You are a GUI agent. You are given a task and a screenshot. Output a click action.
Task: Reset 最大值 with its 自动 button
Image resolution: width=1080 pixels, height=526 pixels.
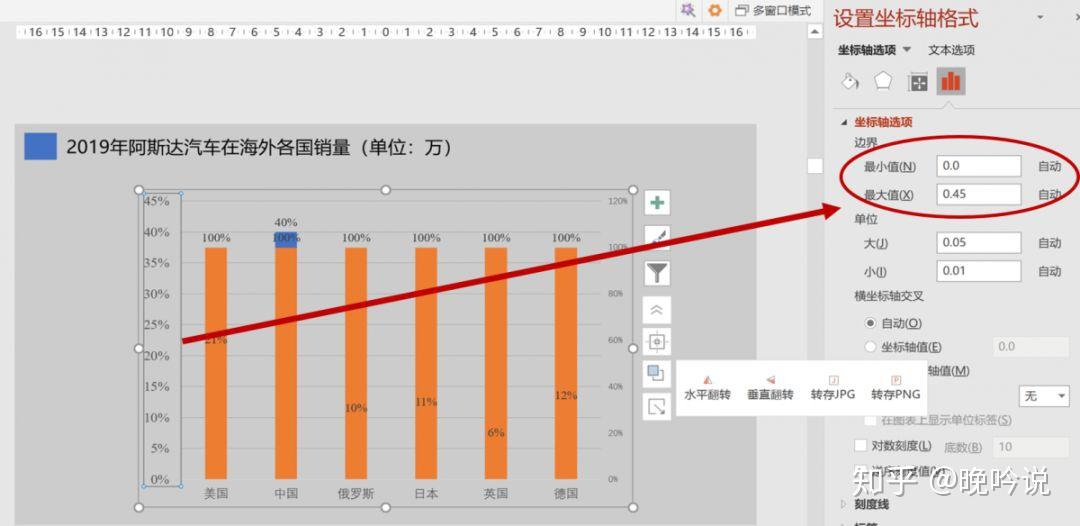[x=1050, y=195]
